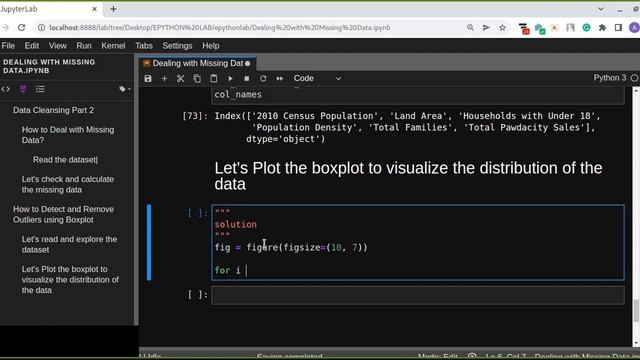640x360 pixels.
Task: Jump to Data Cleansing Part 2 heading
Action: [53, 110]
